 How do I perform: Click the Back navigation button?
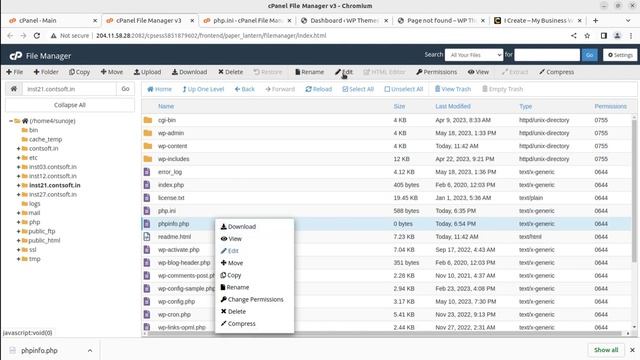(x=244, y=89)
